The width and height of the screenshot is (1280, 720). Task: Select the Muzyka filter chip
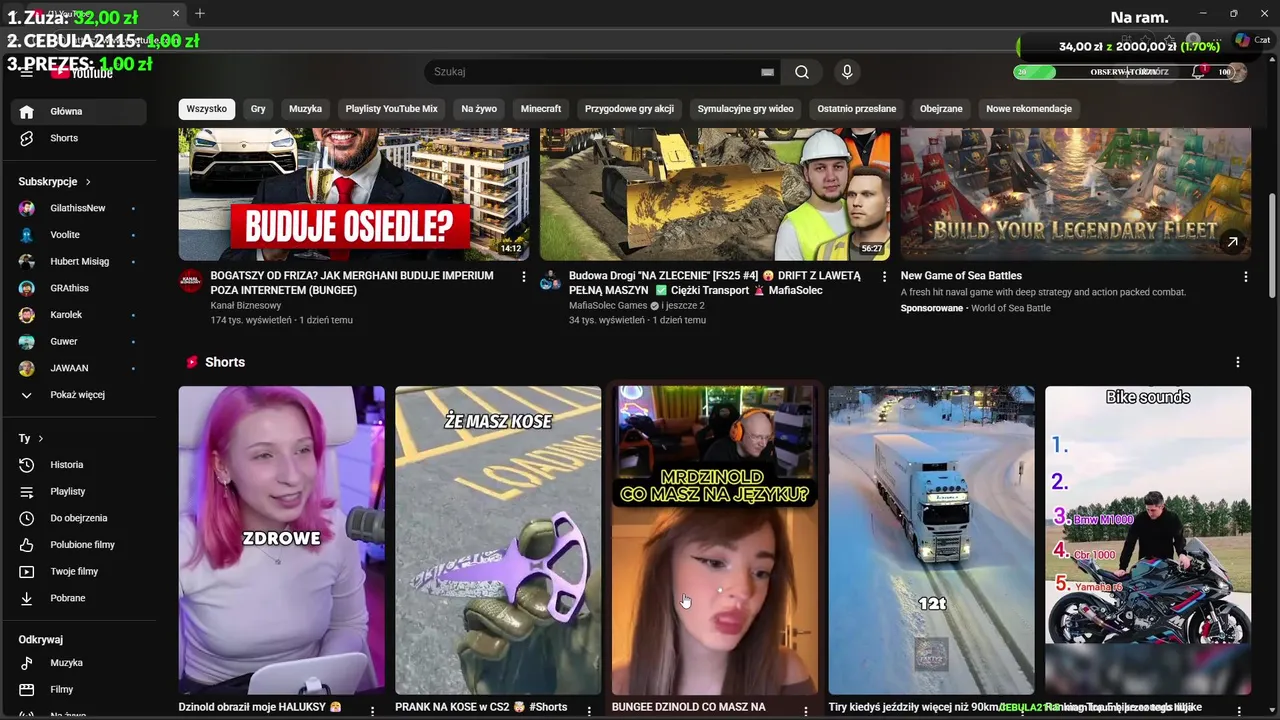[306, 108]
